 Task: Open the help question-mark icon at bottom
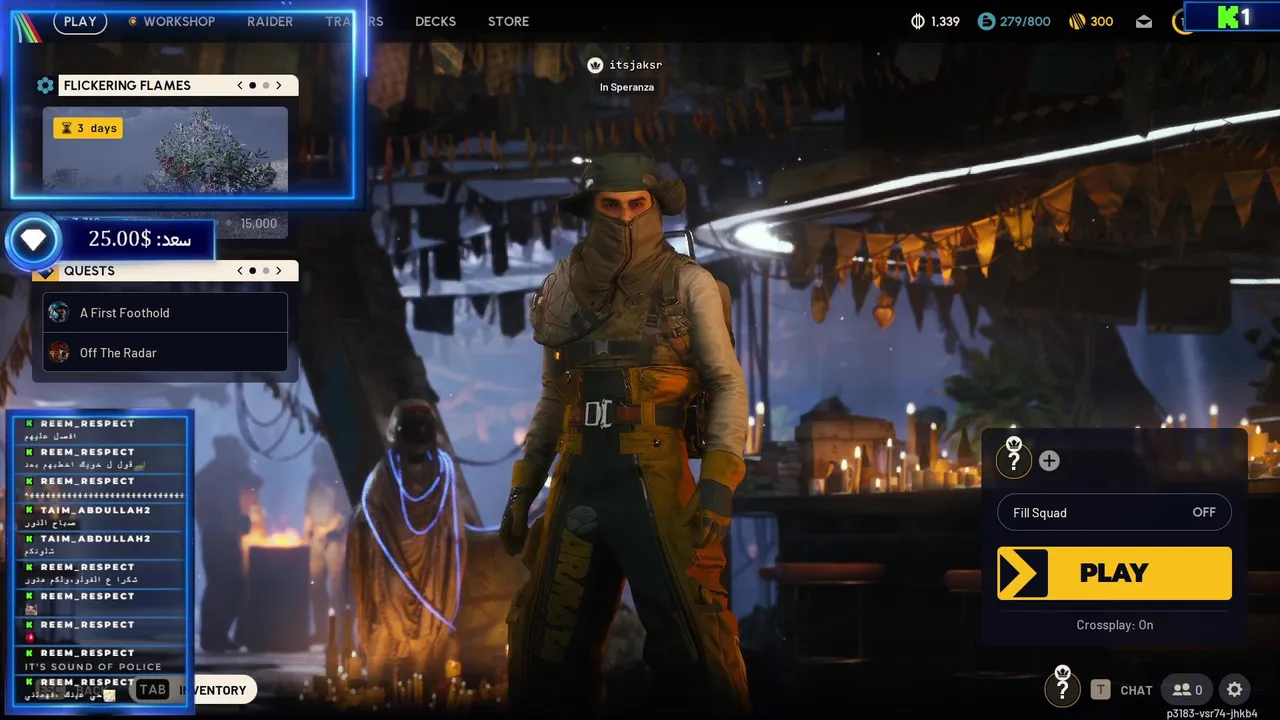click(1062, 688)
